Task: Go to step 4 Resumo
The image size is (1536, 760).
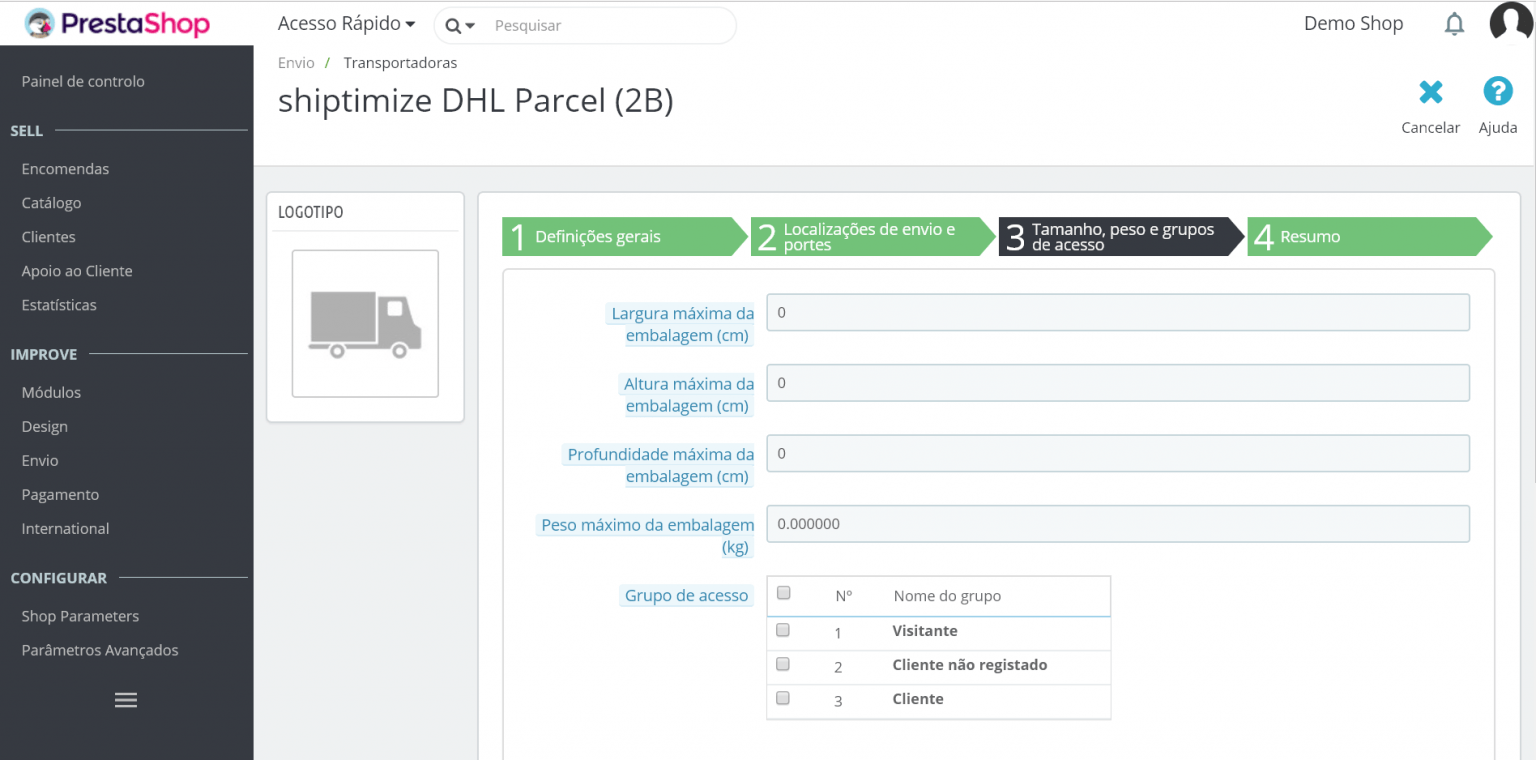Action: tap(1369, 237)
